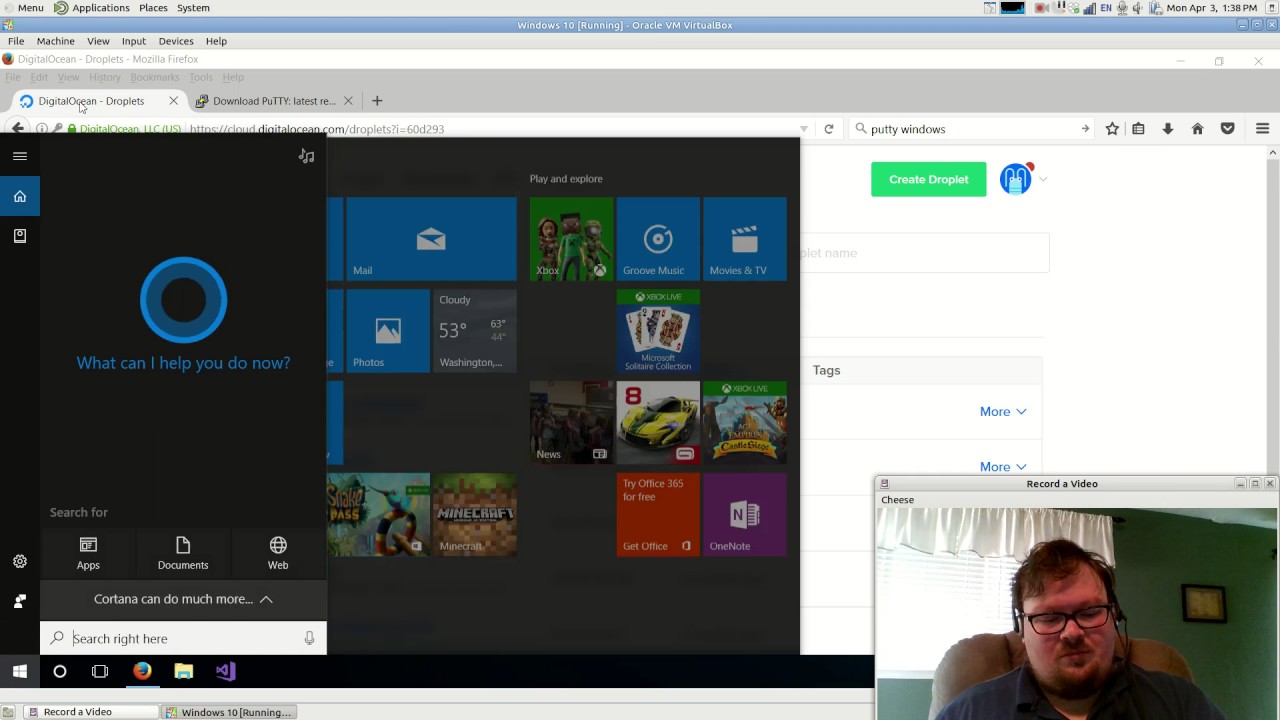Open the Xbox tile
Image resolution: width=1280 pixels, height=720 pixels.
[x=571, y=239]
